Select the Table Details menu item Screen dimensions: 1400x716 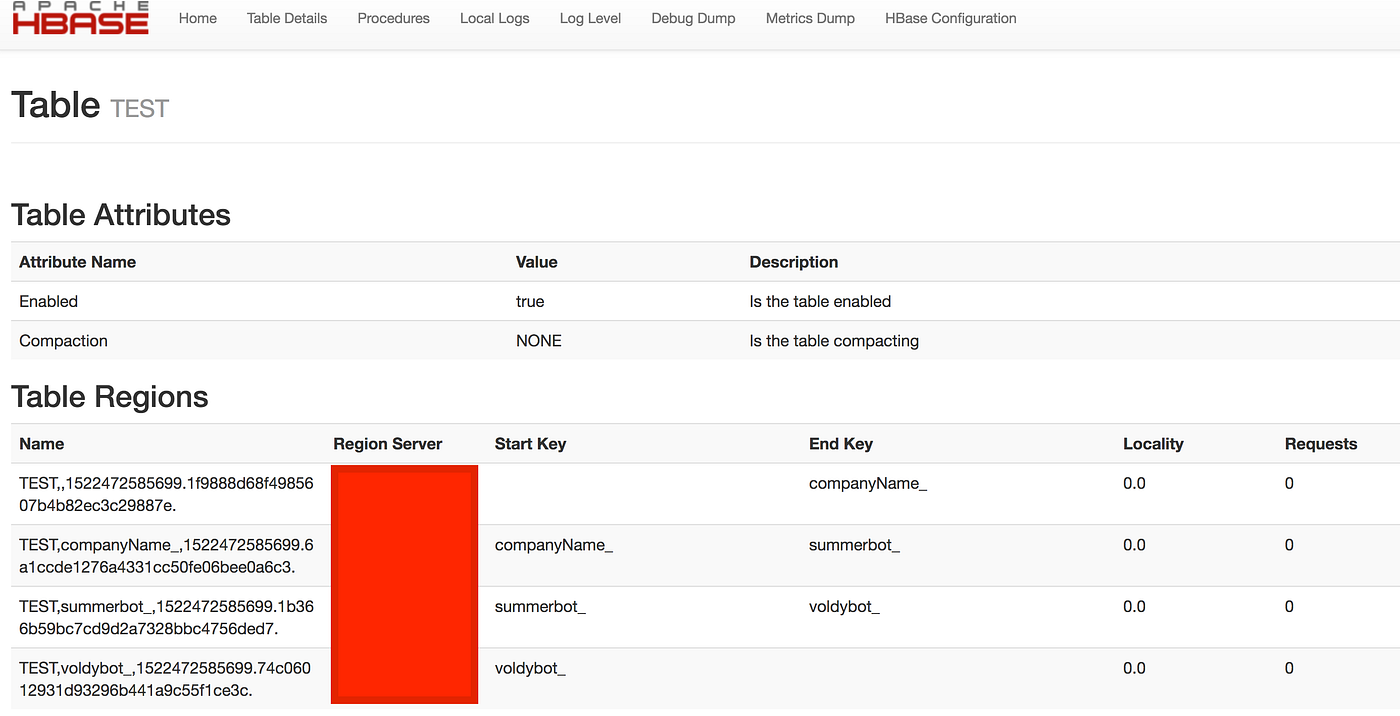[x=286, y=18]
